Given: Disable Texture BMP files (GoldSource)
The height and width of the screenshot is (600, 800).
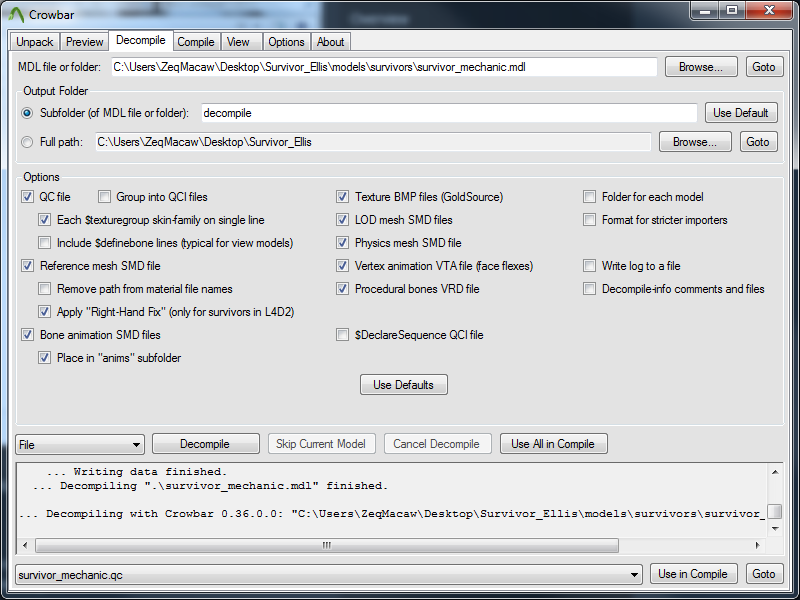Looking at the screenshot, I should [x=342, y=197].
